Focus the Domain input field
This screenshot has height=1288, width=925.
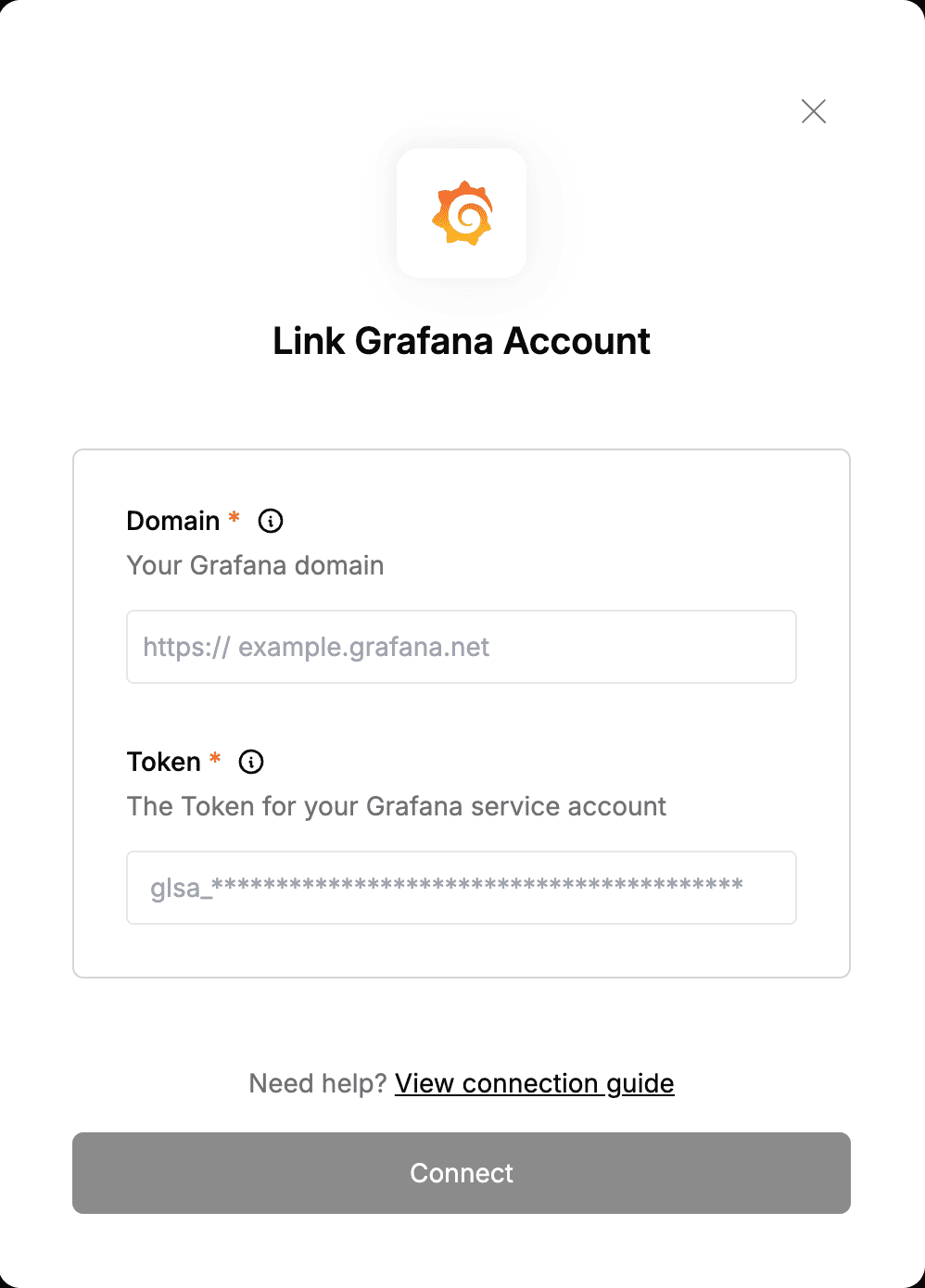coord(462,647)
